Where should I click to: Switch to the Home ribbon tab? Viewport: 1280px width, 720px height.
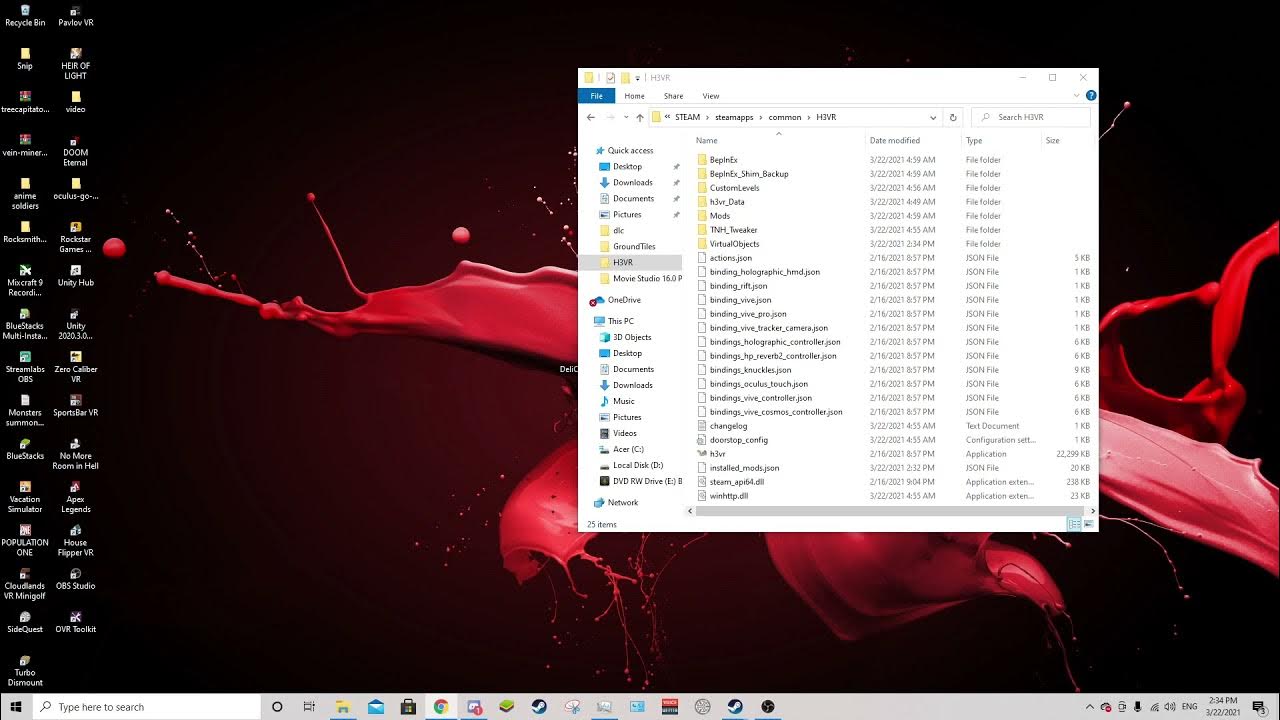[634, 96]
